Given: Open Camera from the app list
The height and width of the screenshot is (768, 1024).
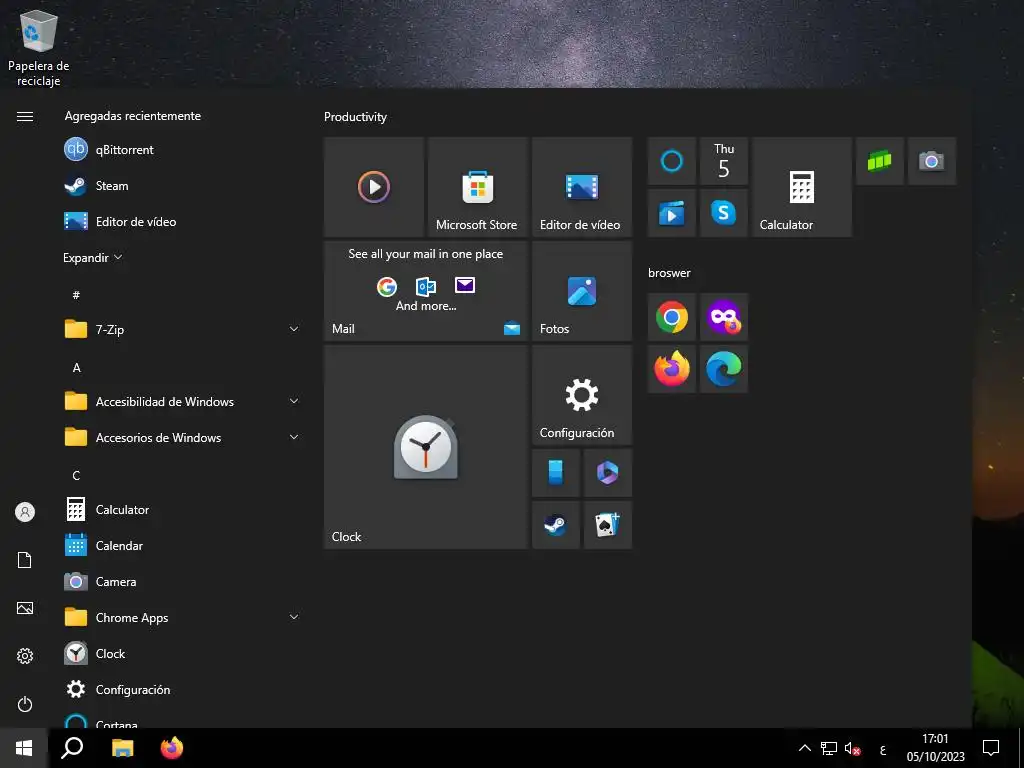Looking at the screenshot, I should click(181, 581).
